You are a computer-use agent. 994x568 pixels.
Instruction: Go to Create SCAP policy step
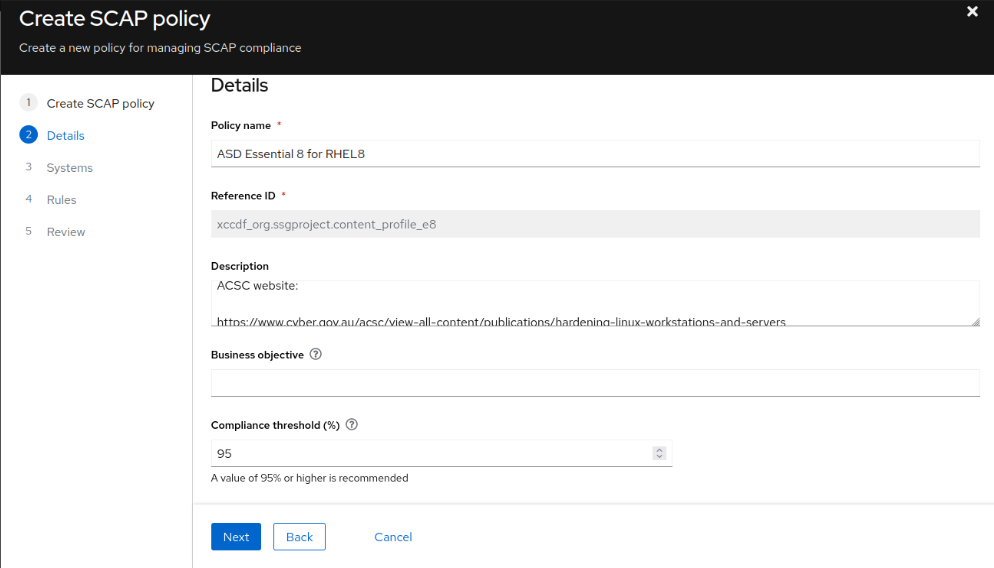click(x=100, y=103)
